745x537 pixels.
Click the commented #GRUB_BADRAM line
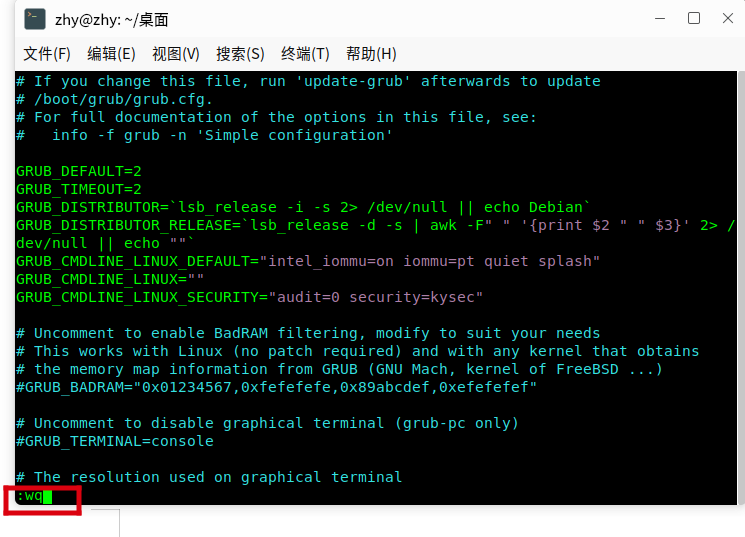pyautogui.click(x=276, y=387)
